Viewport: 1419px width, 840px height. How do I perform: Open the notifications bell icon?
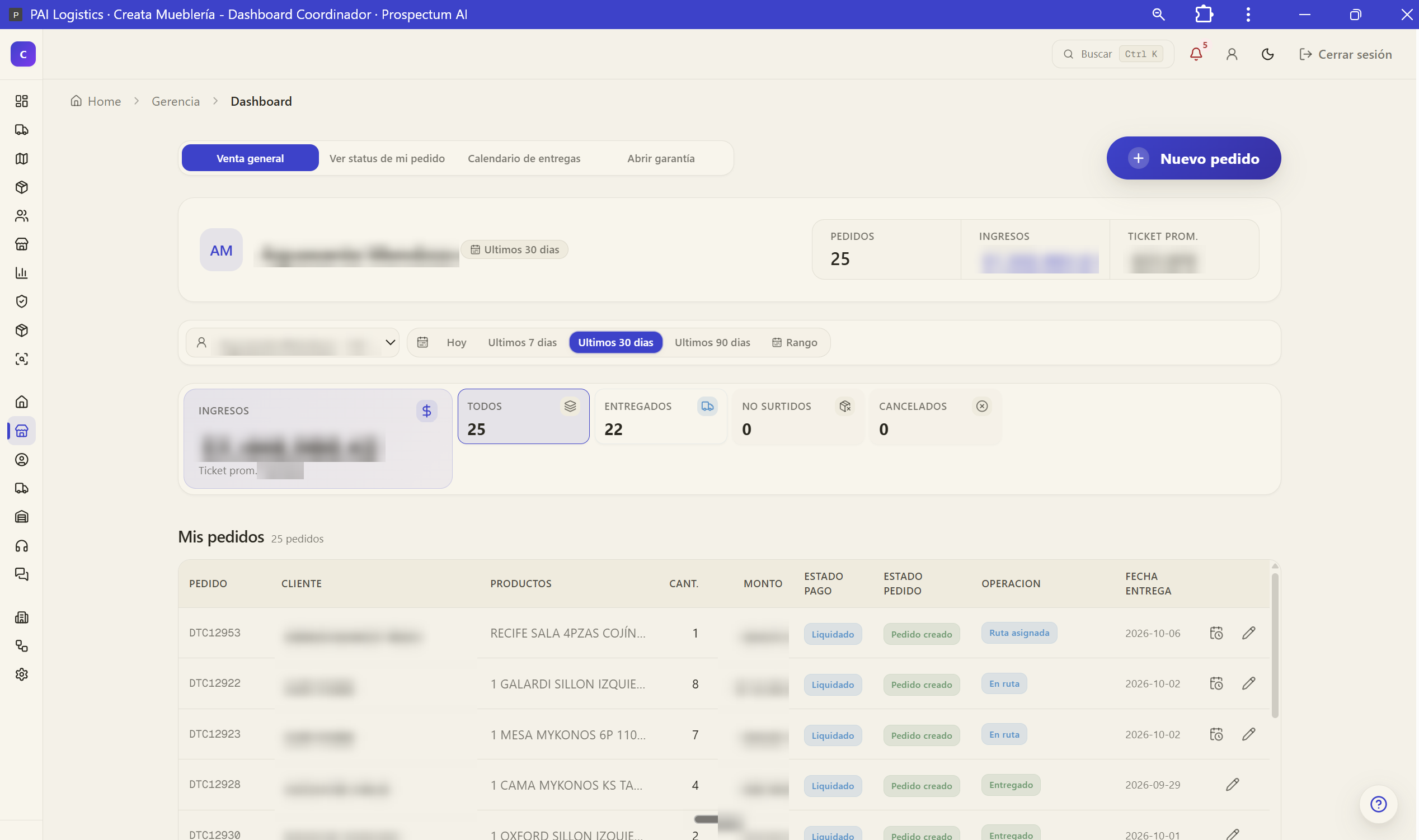pos(1196,54)
